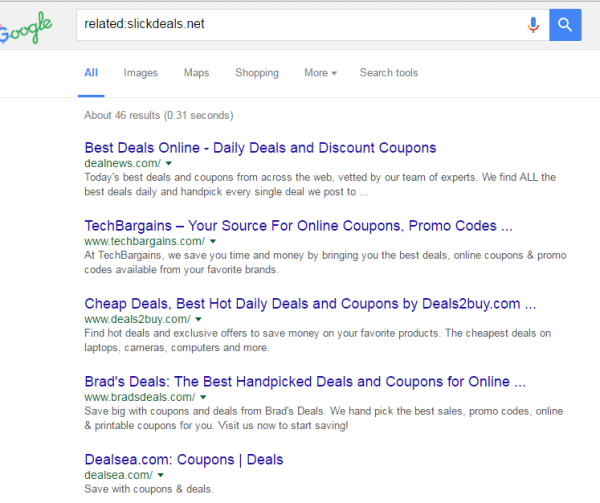Viewport: 600px width, 503px height.
Task: Expand the deals2buy.com URL dropdown arrow
Action: (198, 319)
